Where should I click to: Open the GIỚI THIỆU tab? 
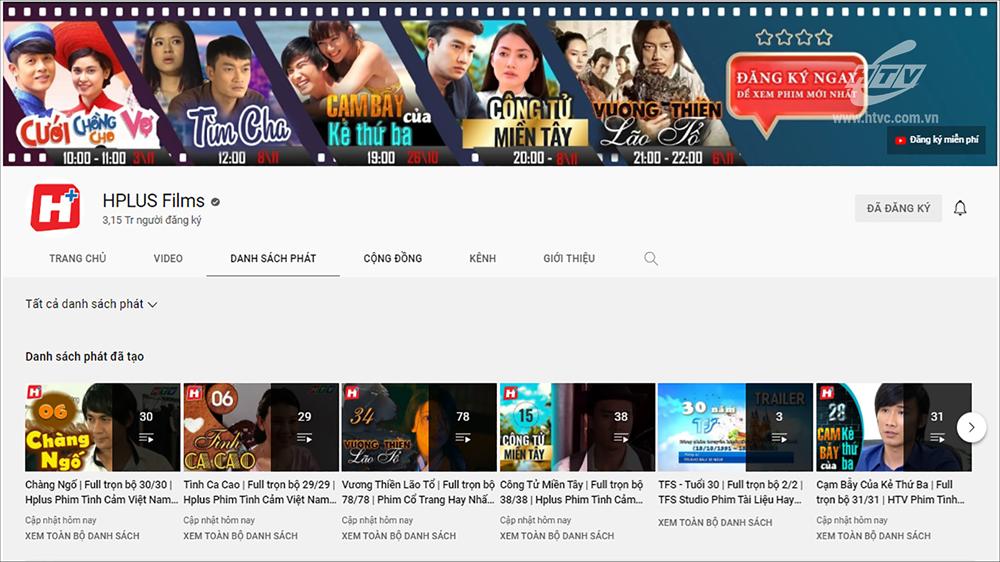click(569, 258)
